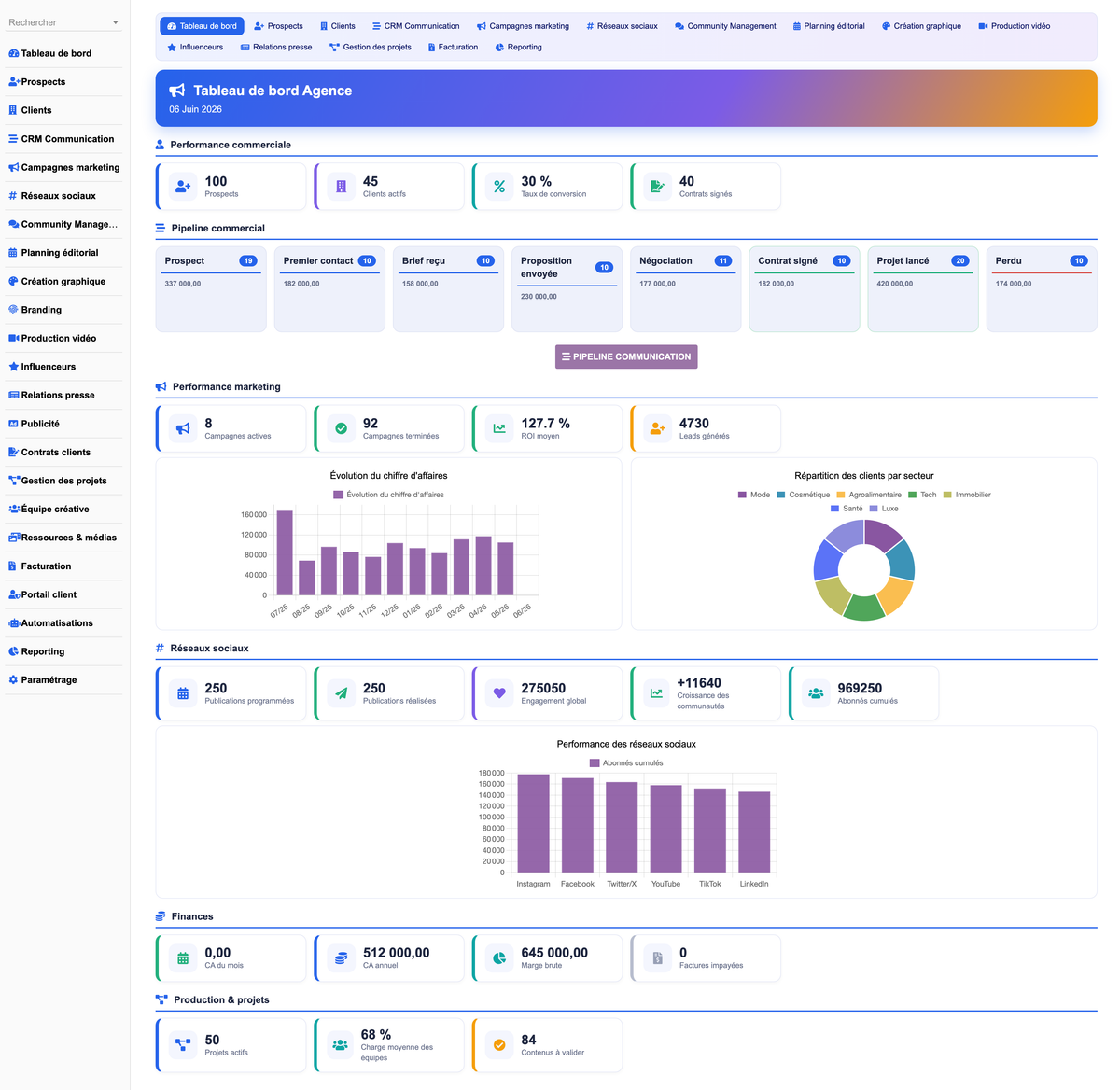
Task: Toggle the Luxe legend swatch
Action: [x=874, y=509]
